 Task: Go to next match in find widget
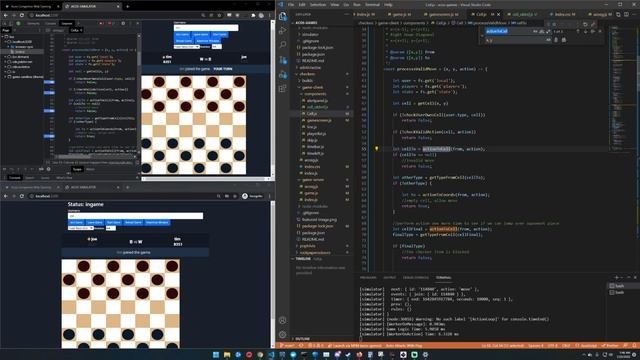click(x=585, y=31)
